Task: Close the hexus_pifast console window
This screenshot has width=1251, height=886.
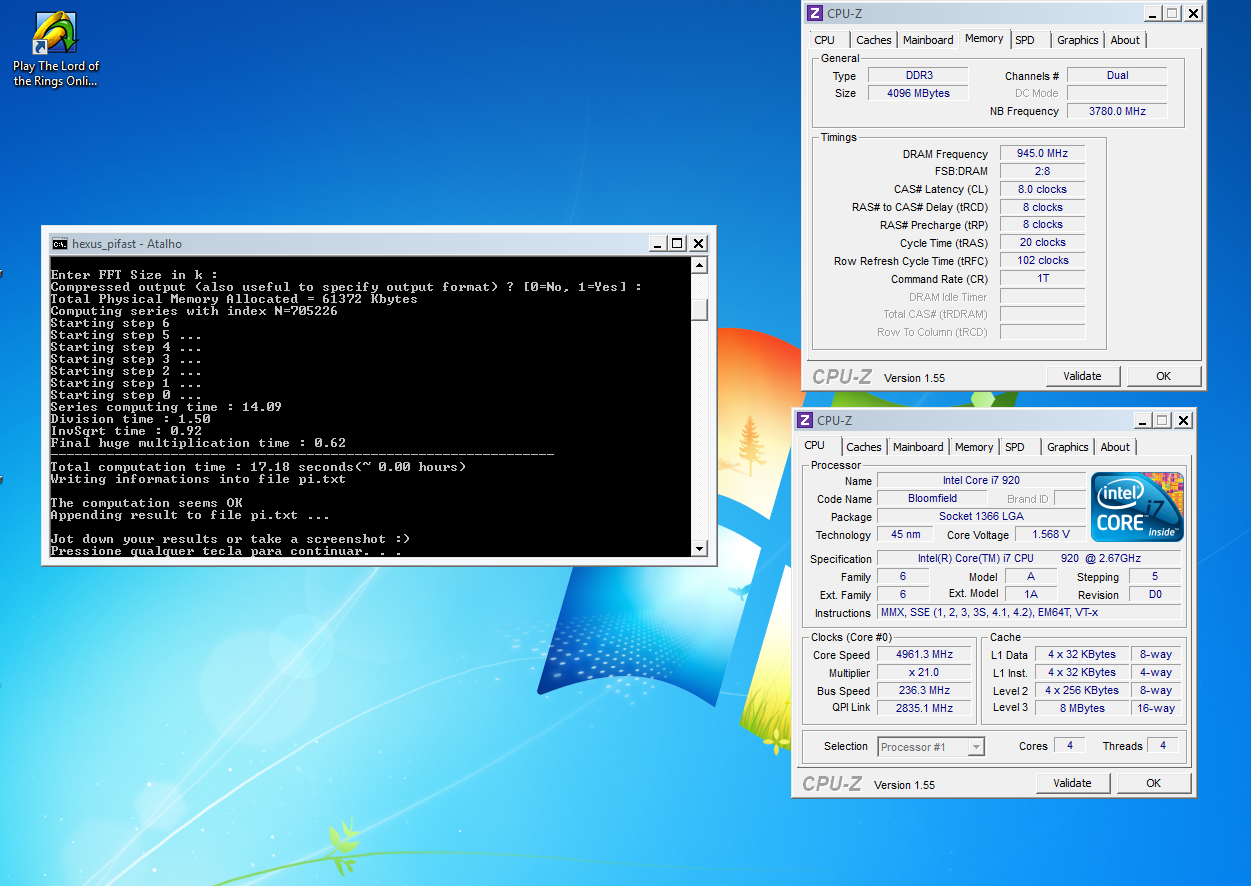Action: pyautogui.click(x=698, y=243)
